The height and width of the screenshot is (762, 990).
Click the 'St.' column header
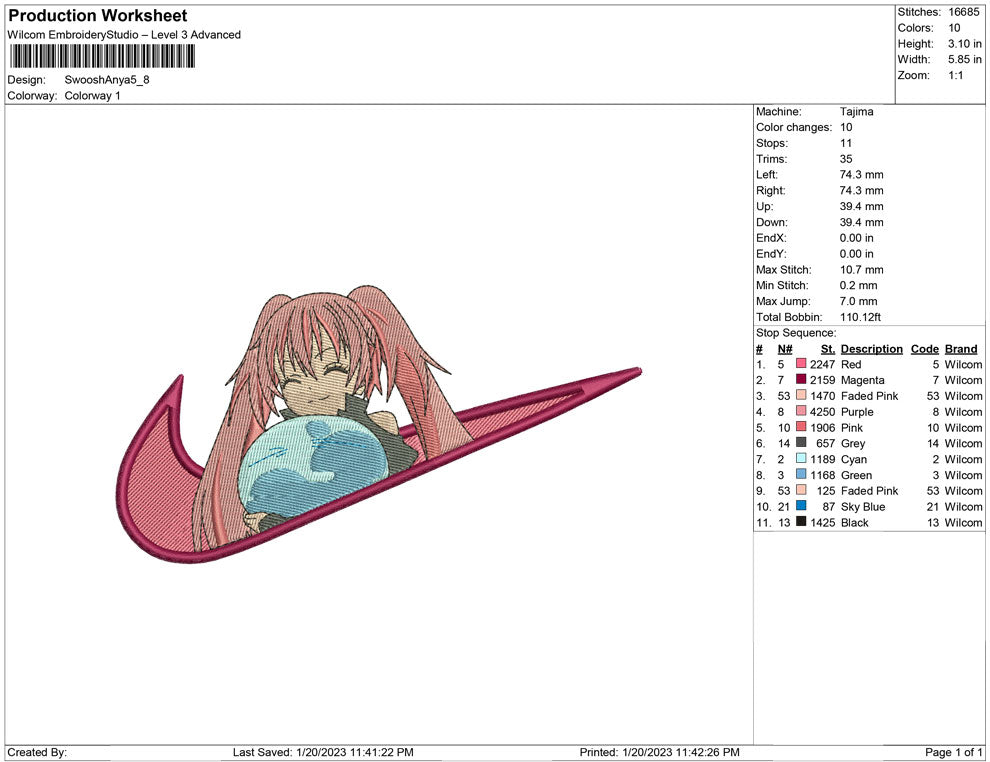pyautogui.click(x=828, y=349)
